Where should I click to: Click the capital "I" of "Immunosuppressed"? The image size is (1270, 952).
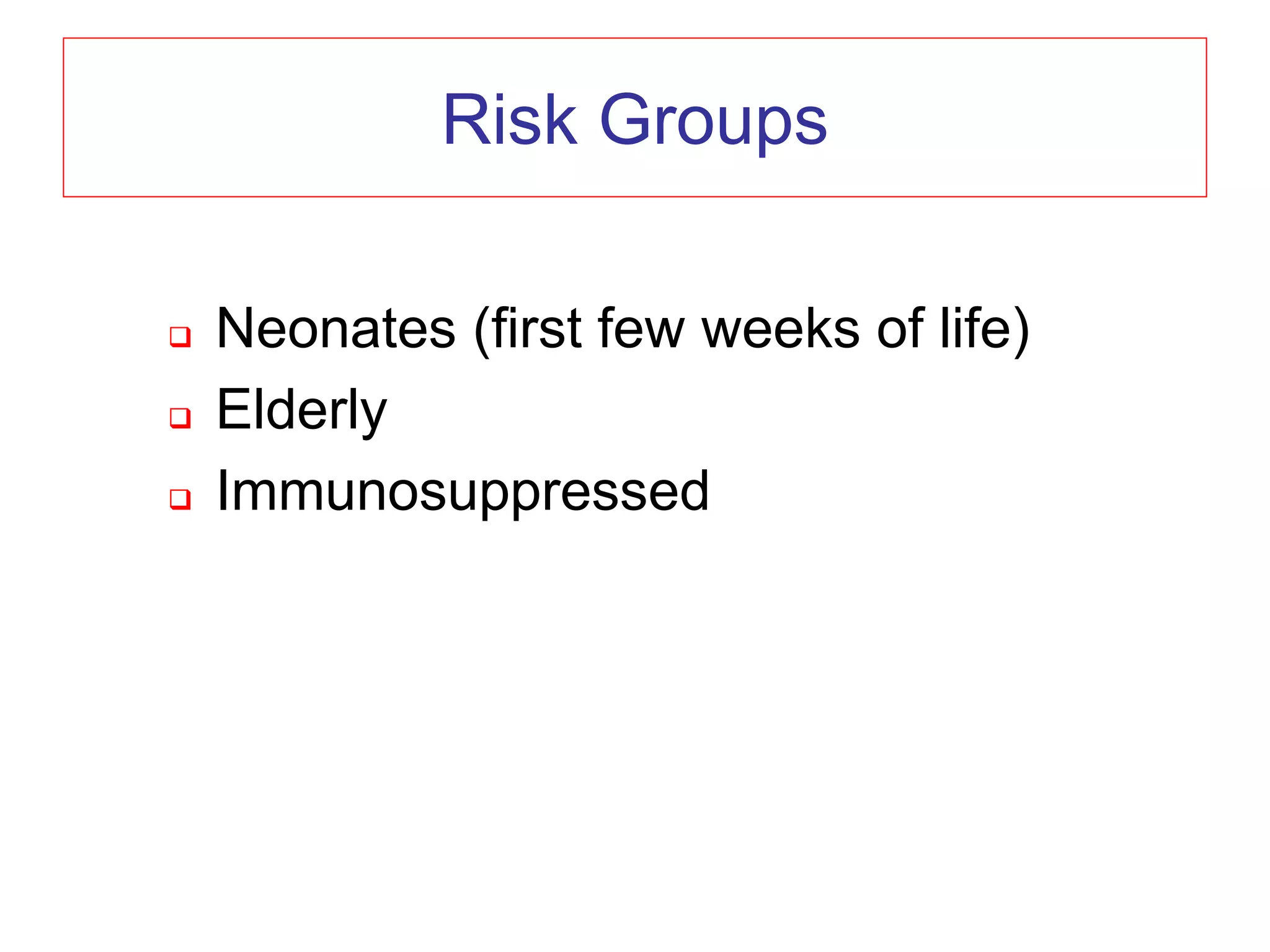pos(222,491)
